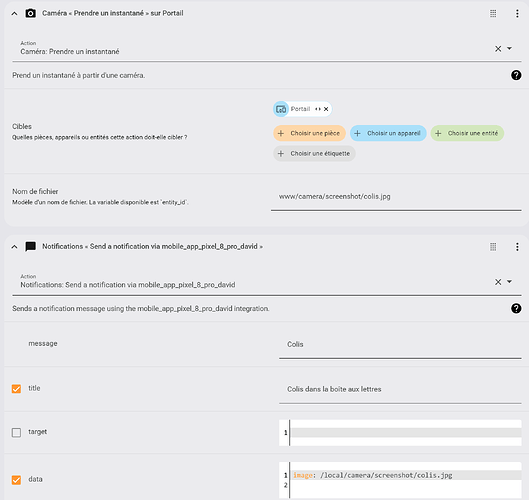Screen dimensions: 529x500
Task: Expand the Portail target chip details
Action: click(318, 109)
